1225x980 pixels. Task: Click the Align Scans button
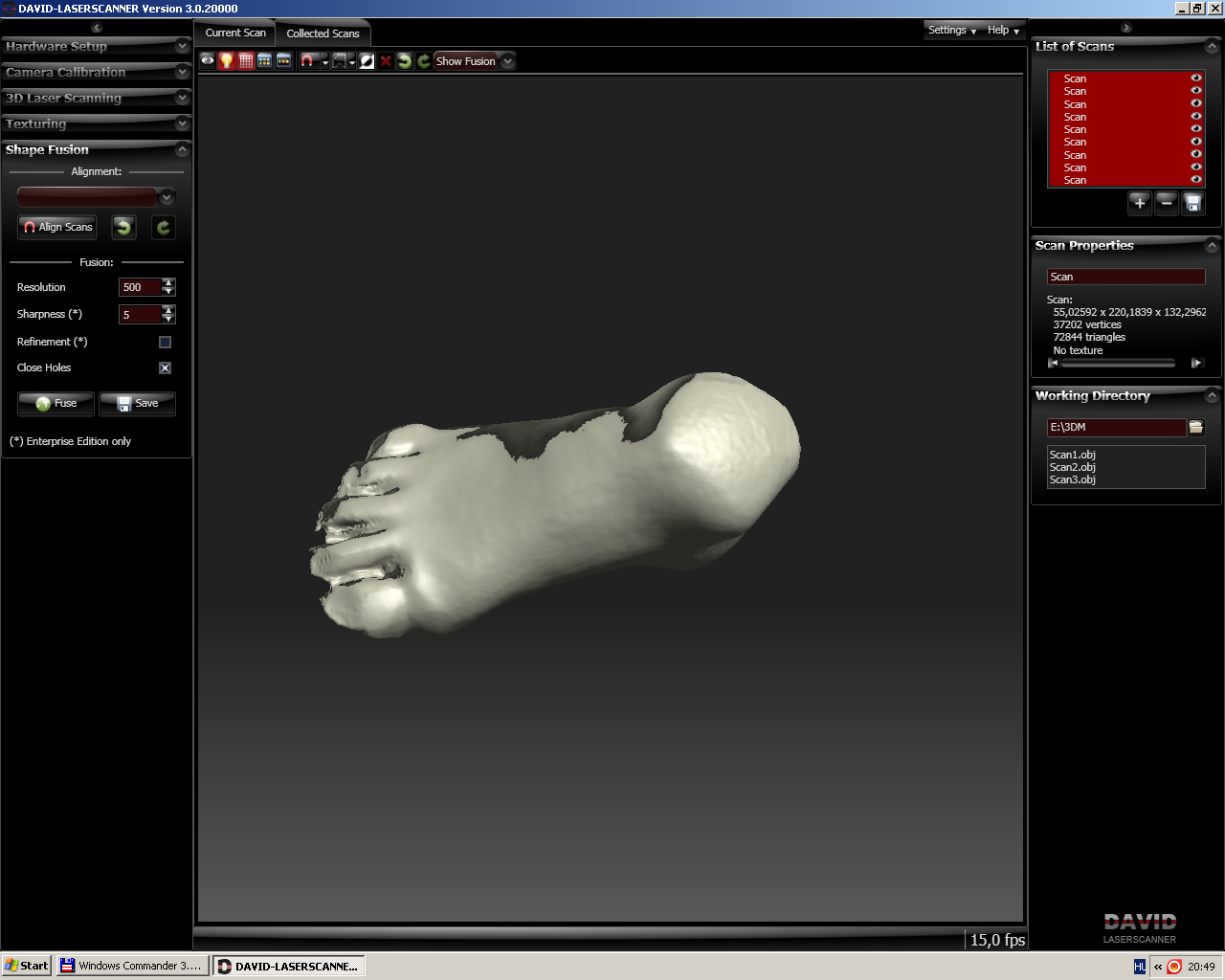click(x=57, y=228)
